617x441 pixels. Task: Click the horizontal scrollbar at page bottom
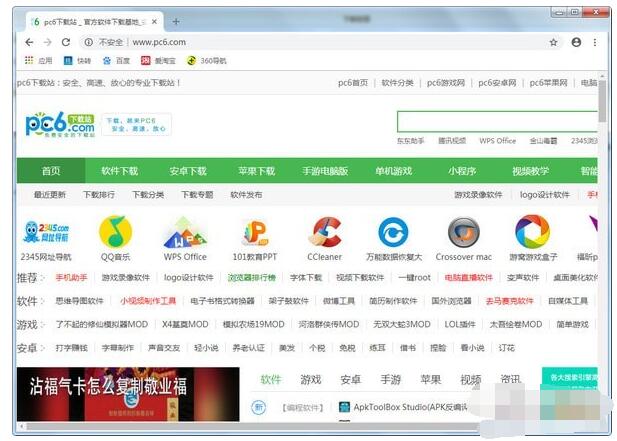252,426
